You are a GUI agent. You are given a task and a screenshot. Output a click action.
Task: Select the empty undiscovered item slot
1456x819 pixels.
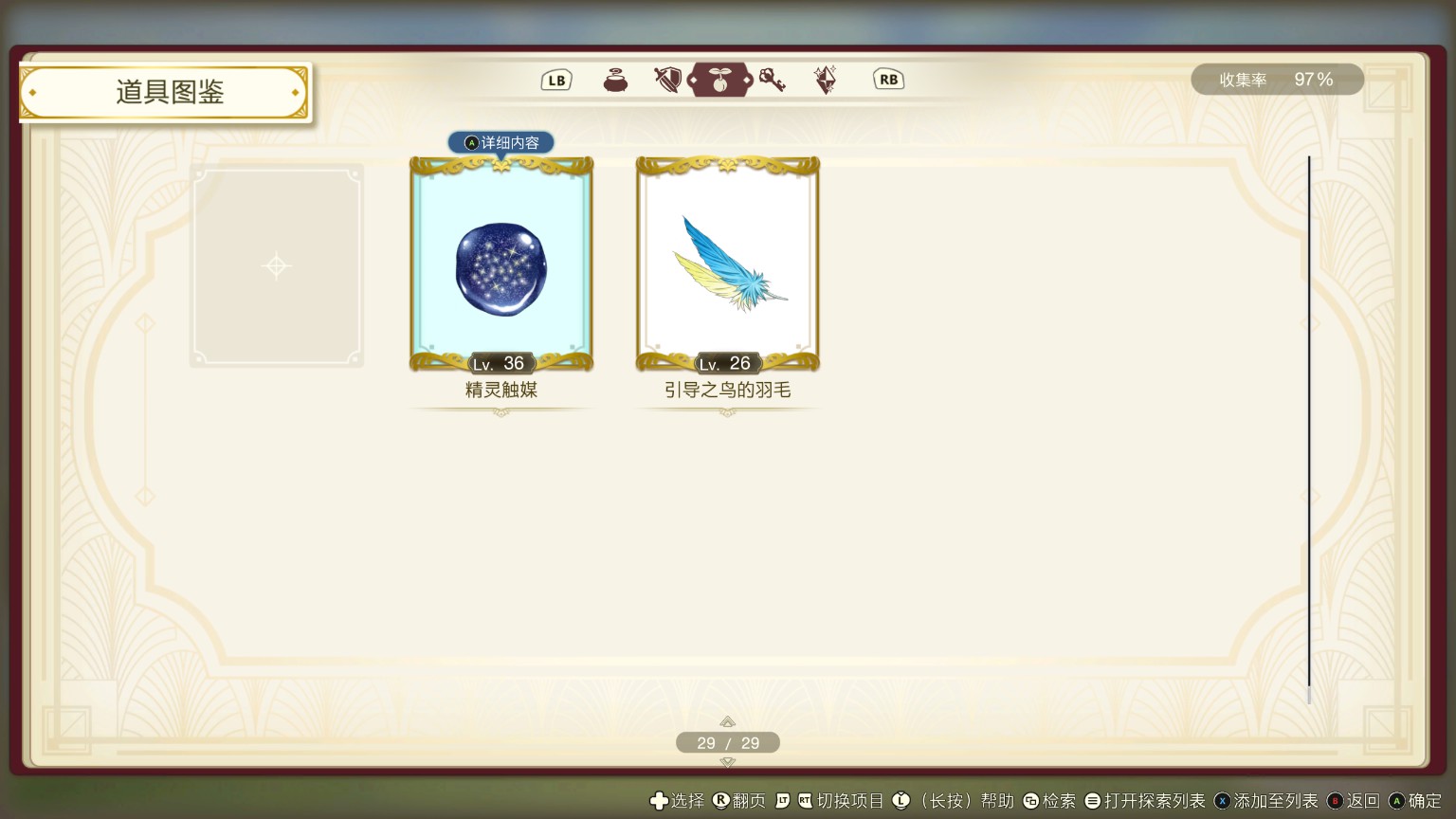coord(277,265)
